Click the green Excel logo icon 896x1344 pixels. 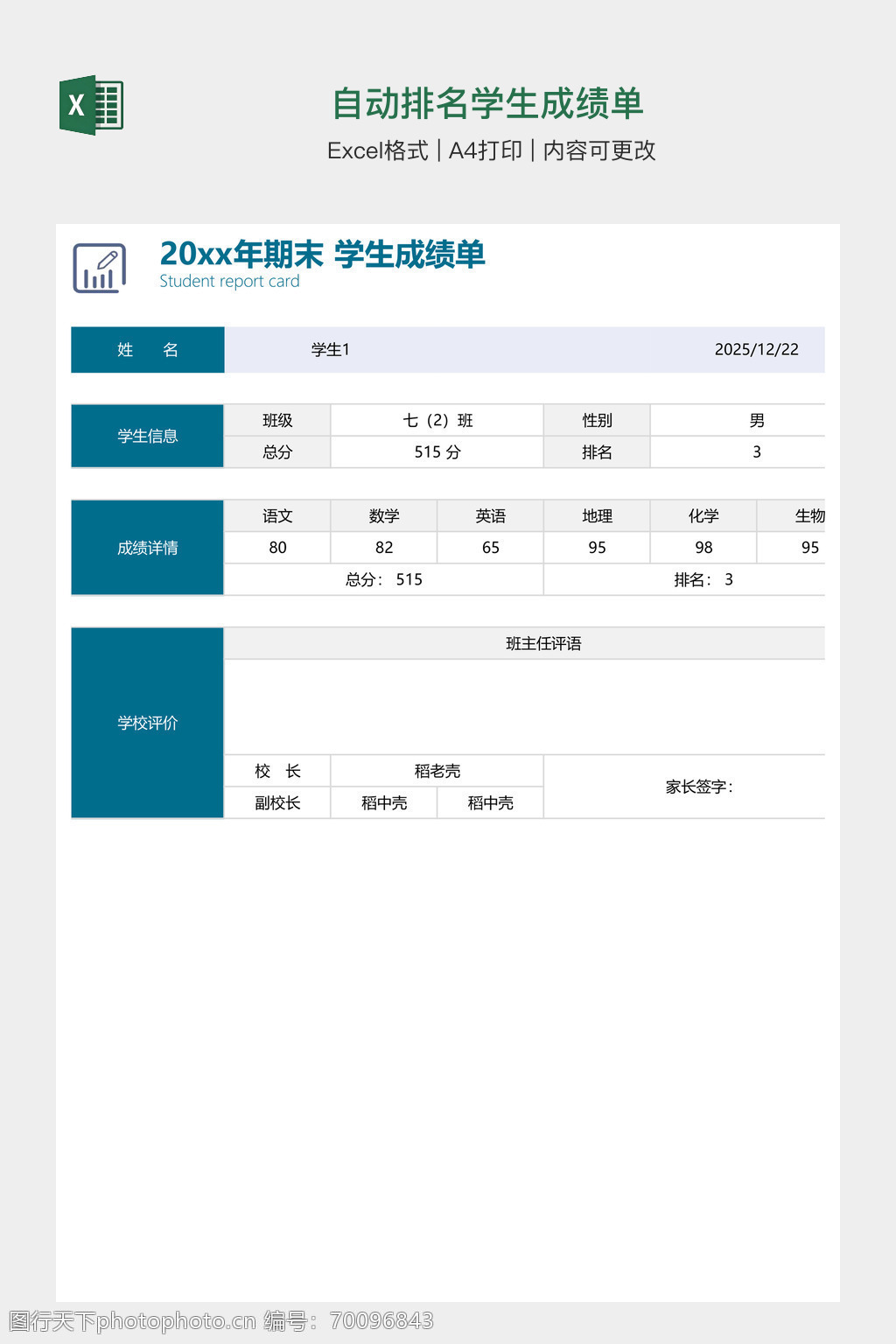pyautogui.click(x=91, y=105)
